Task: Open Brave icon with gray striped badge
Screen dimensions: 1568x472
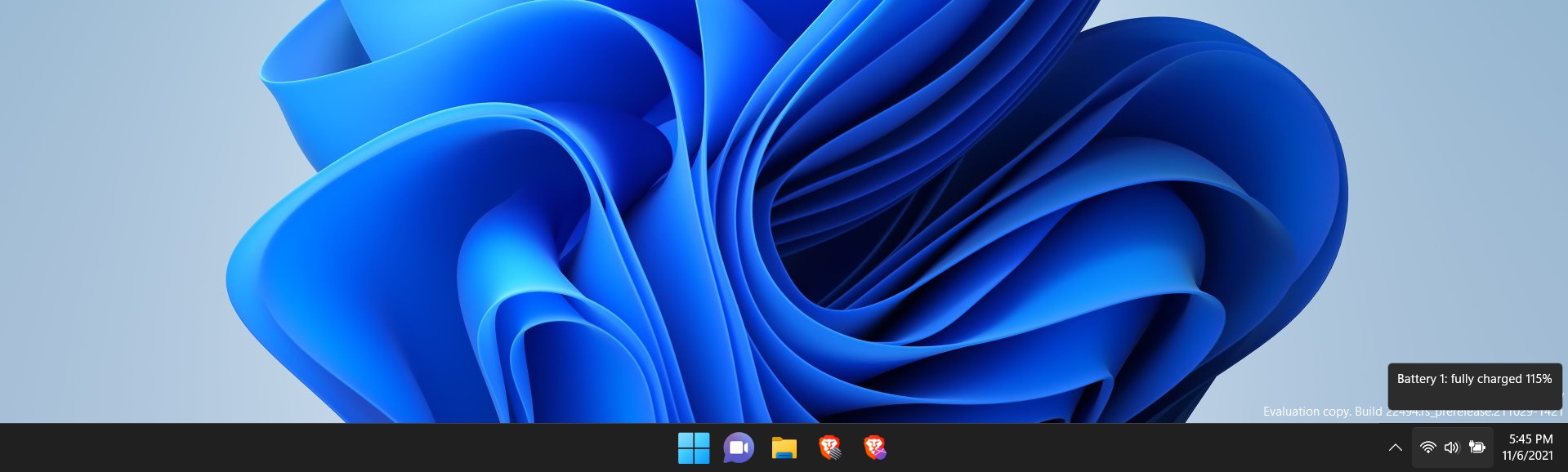Action: [x=830, y=448]
